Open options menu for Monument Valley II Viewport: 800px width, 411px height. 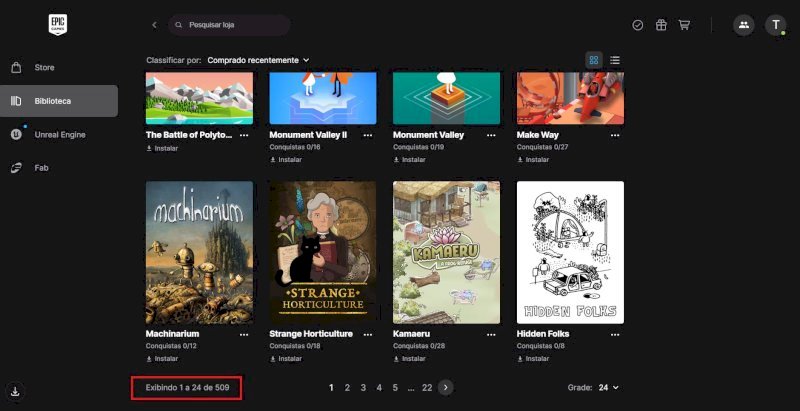[367, 135]
